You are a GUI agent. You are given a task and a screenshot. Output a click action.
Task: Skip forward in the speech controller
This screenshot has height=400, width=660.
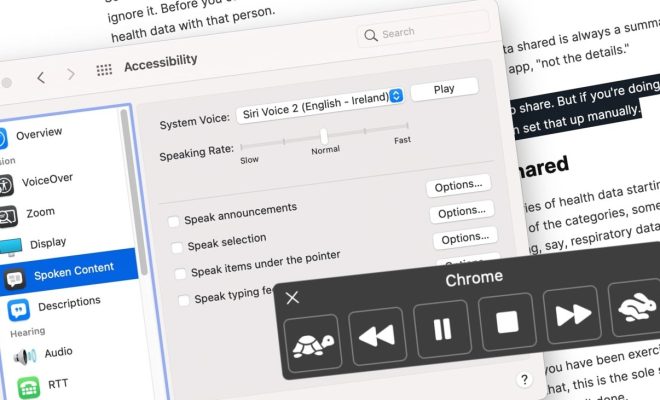(572, 314)
